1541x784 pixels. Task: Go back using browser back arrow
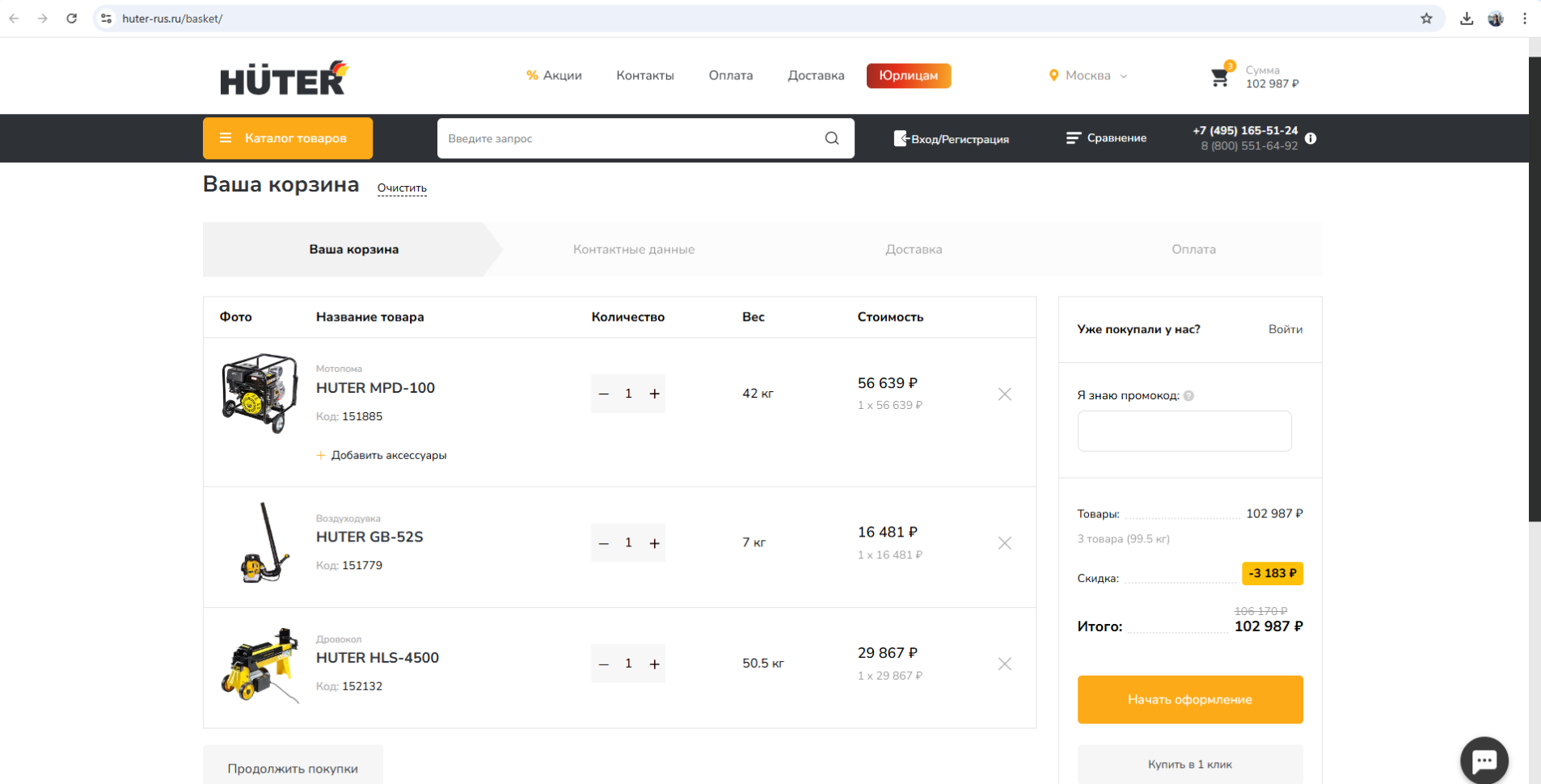point(14,18)
